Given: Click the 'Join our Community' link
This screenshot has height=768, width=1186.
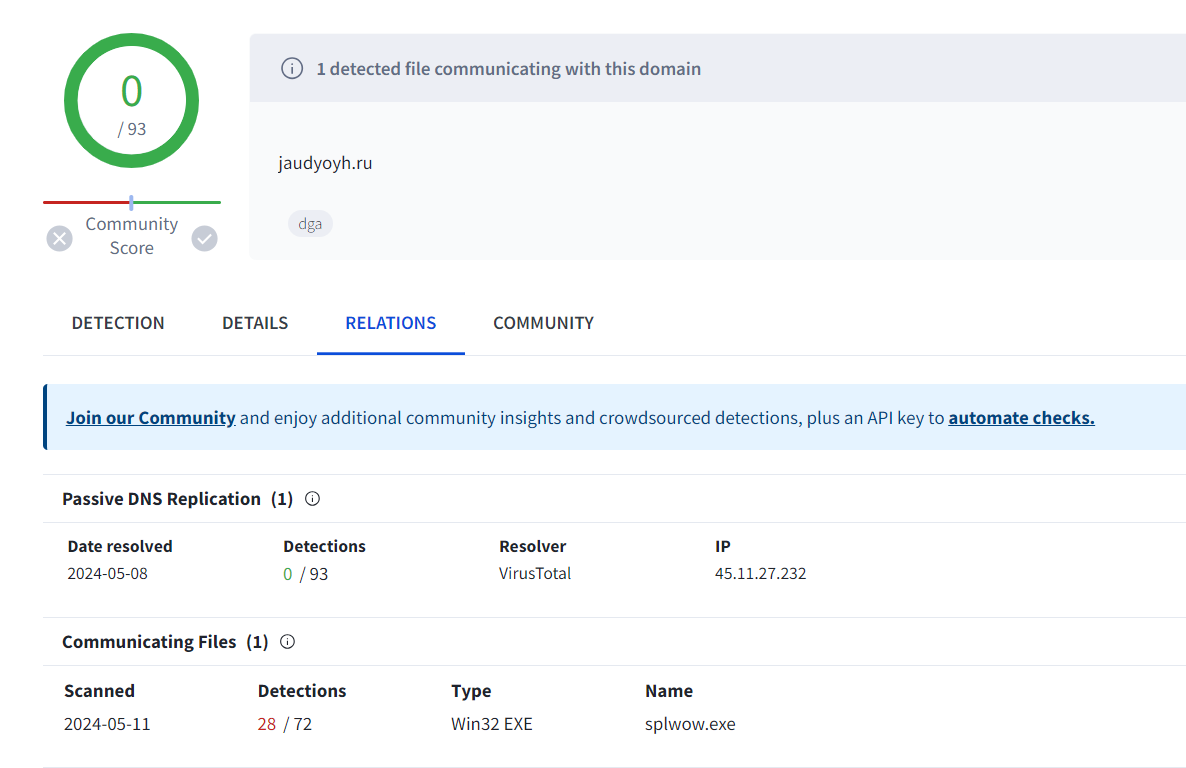Looking at the screenshot, I should [x=151, y=418].
